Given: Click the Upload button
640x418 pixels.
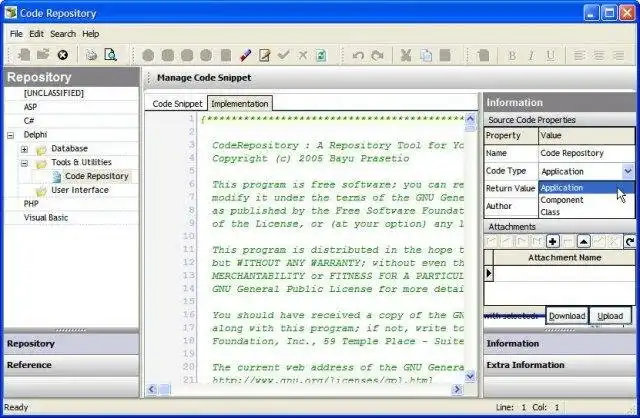Looking at the screenshot, I should 610,316.
